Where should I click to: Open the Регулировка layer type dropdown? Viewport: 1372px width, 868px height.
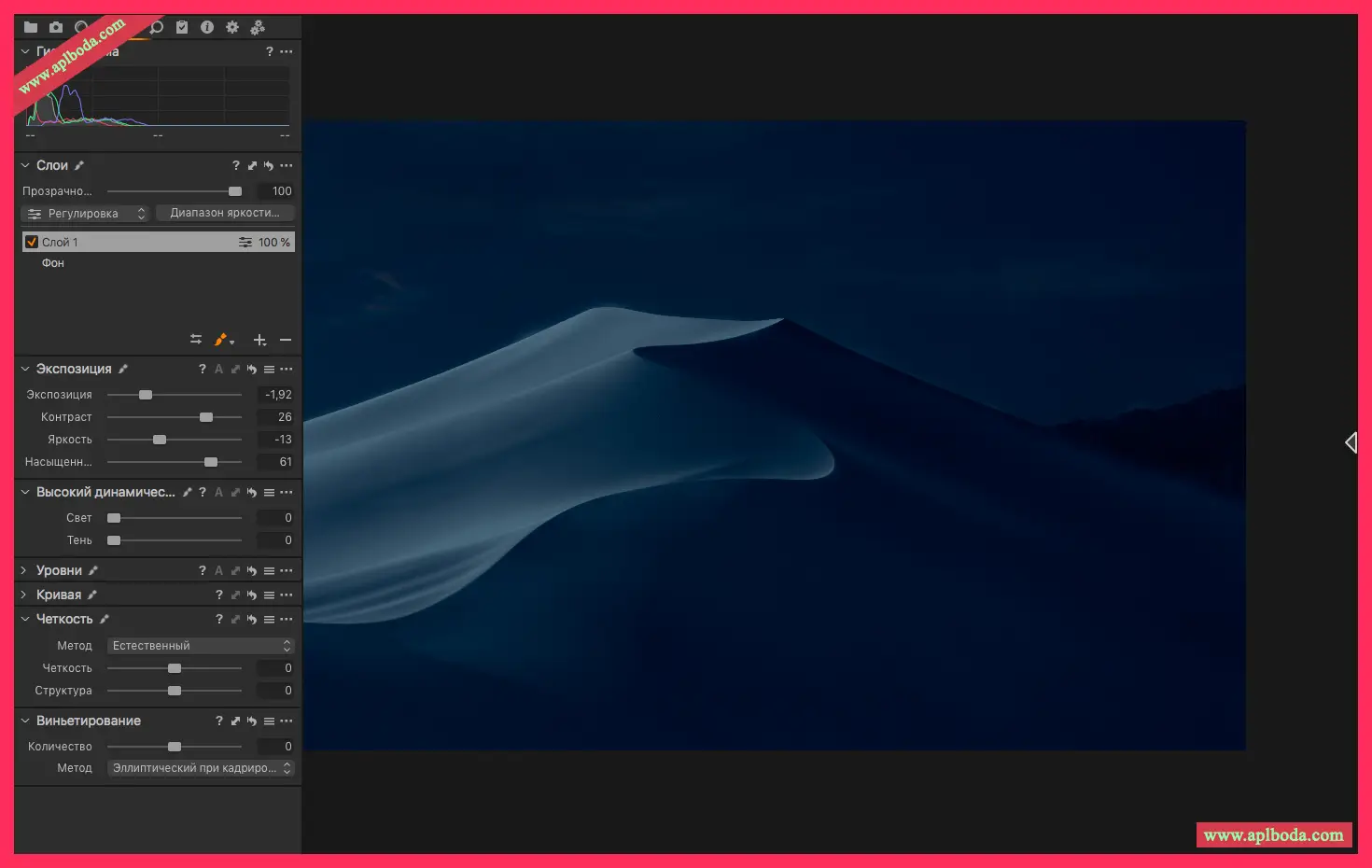pos(85,214)
